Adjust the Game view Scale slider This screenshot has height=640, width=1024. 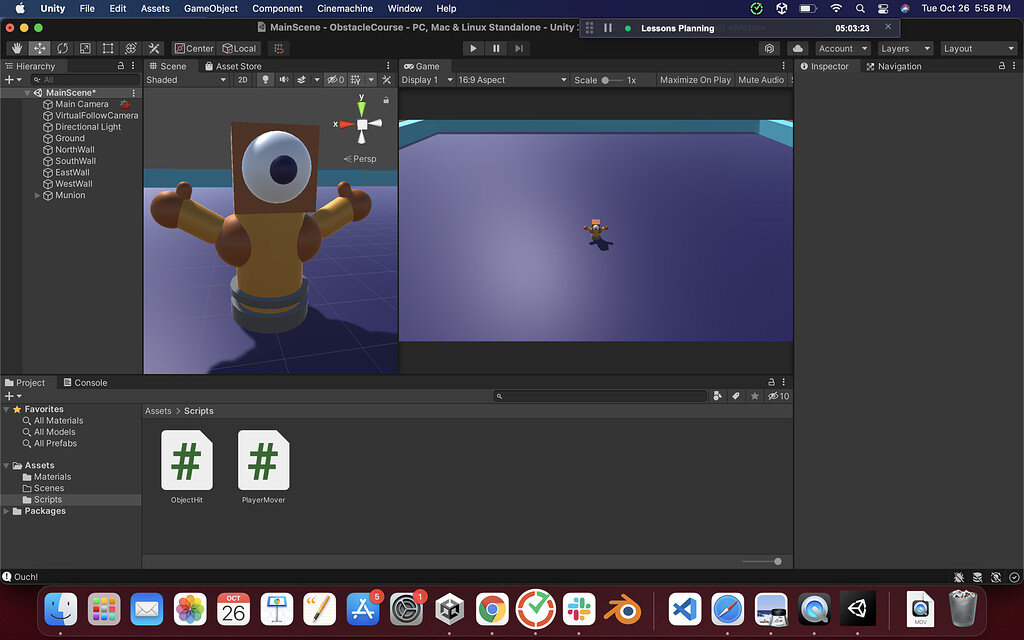point(611,80)
